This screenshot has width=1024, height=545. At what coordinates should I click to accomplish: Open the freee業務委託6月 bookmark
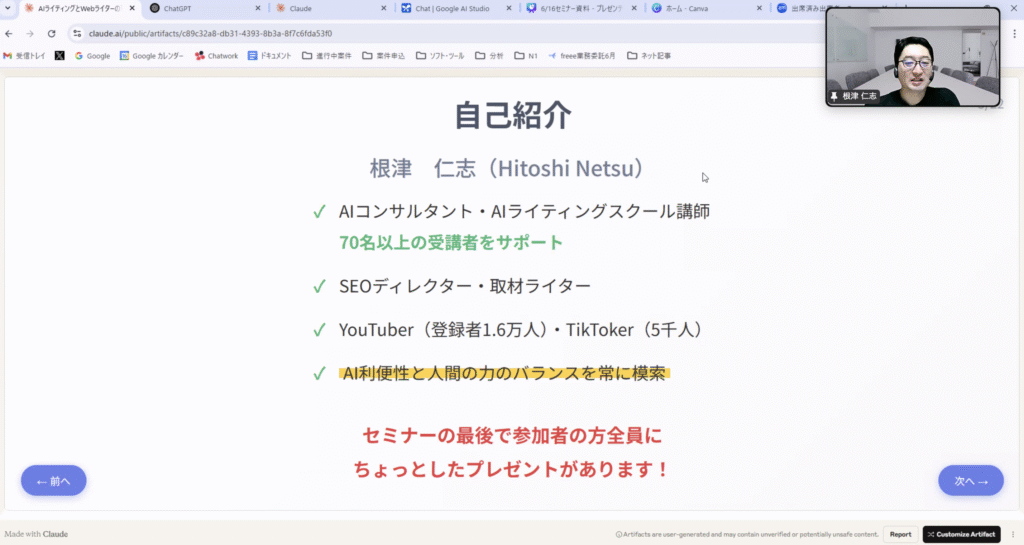581,56
